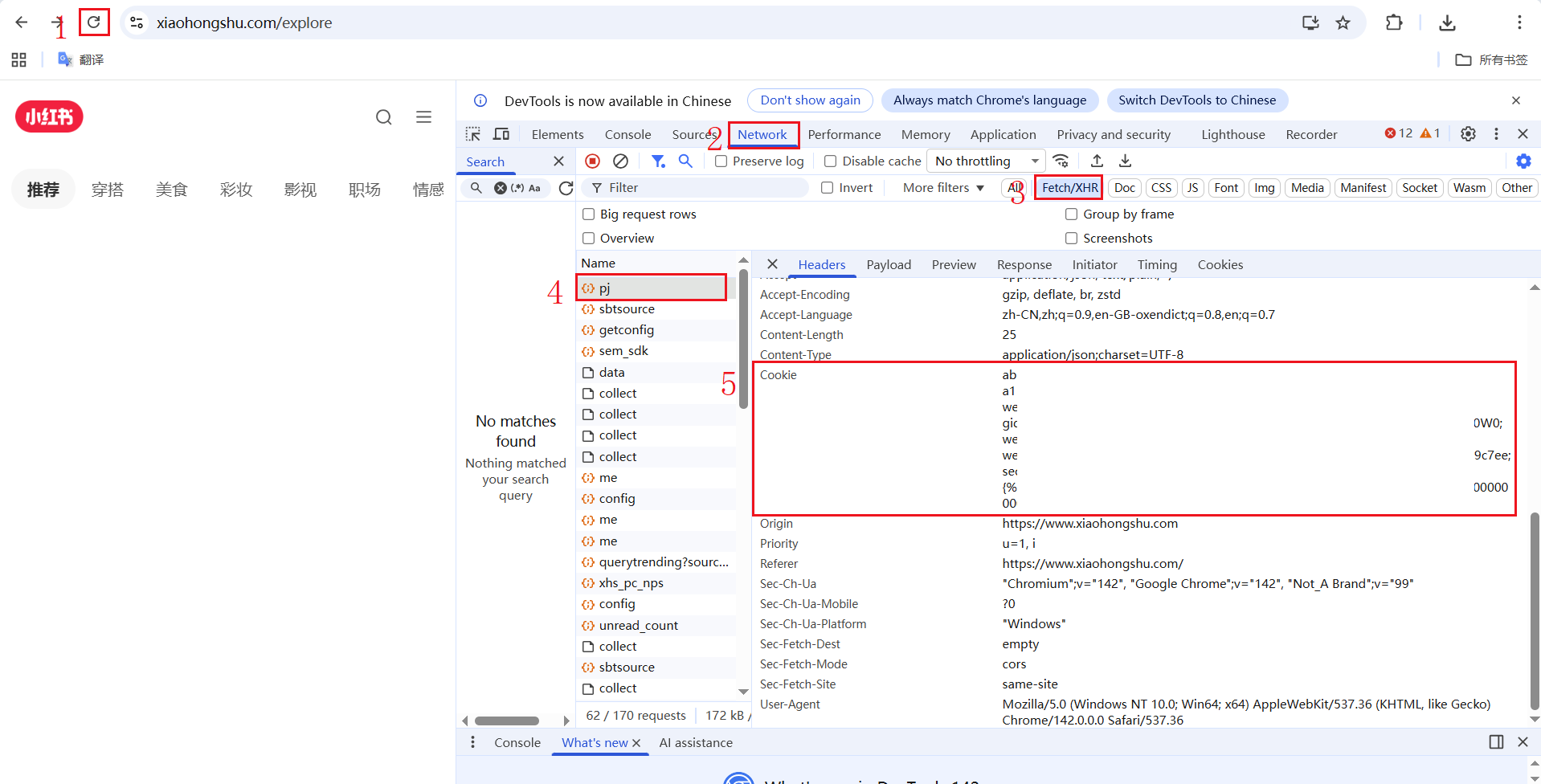Viewport: 1541px width, 784px height.
Task: Open DevTools settings gear
Action: click(1468, 134)
